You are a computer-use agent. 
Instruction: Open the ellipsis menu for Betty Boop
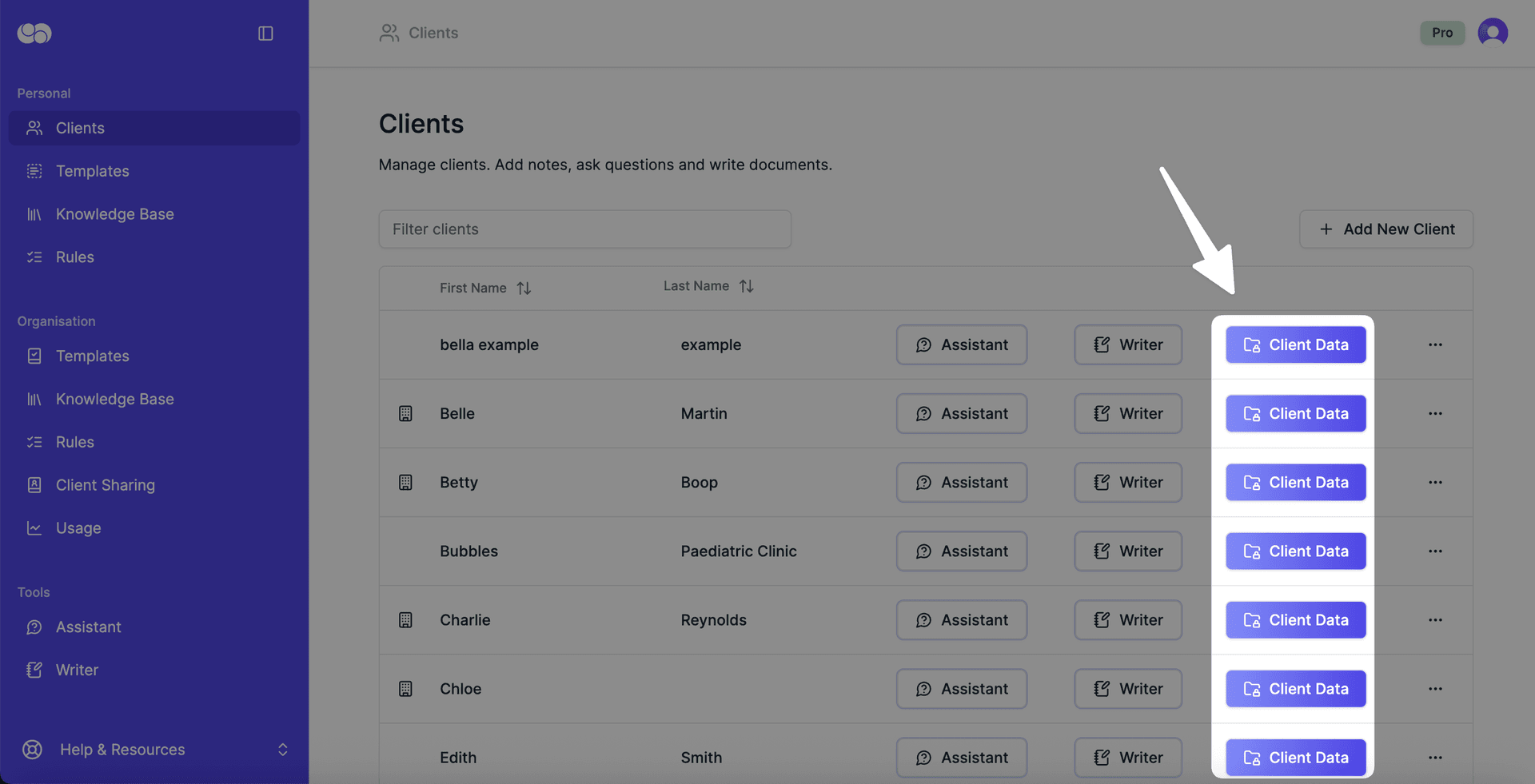pyautogui.click(x=1435, y=482)
